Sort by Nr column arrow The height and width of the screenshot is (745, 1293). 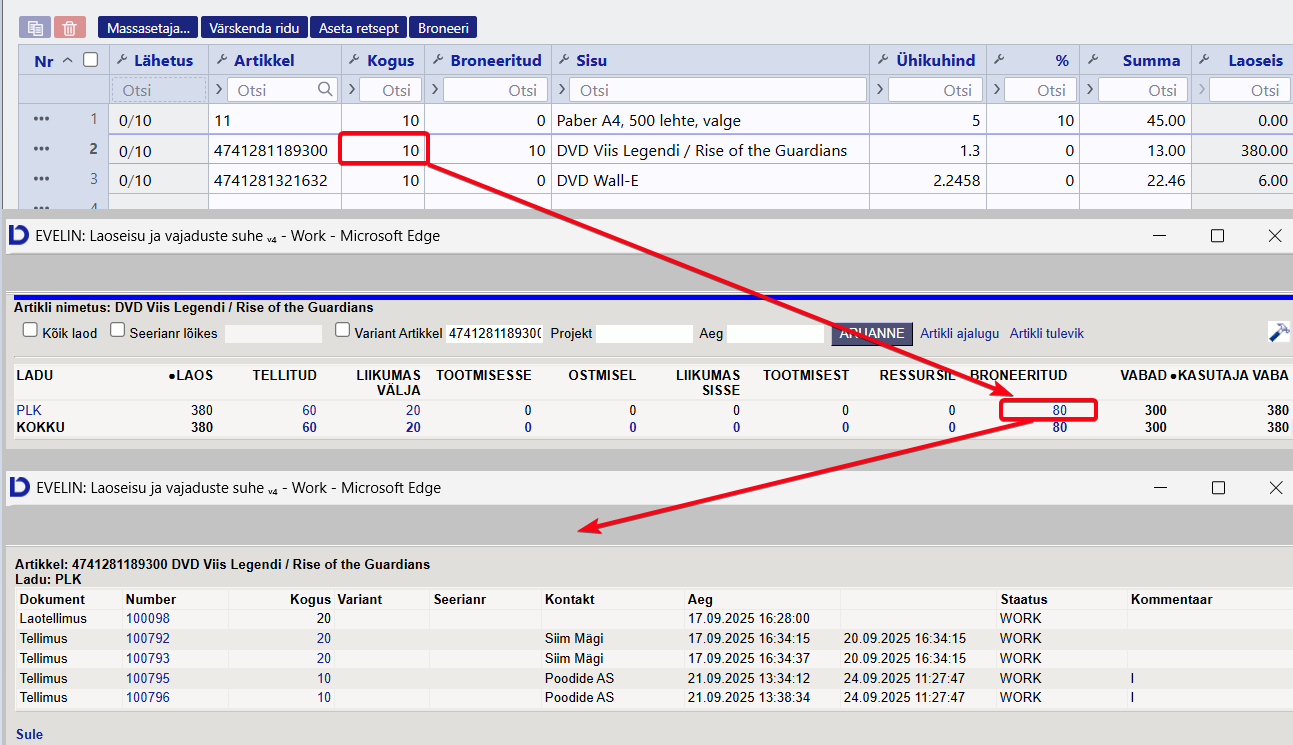point(68,60)
